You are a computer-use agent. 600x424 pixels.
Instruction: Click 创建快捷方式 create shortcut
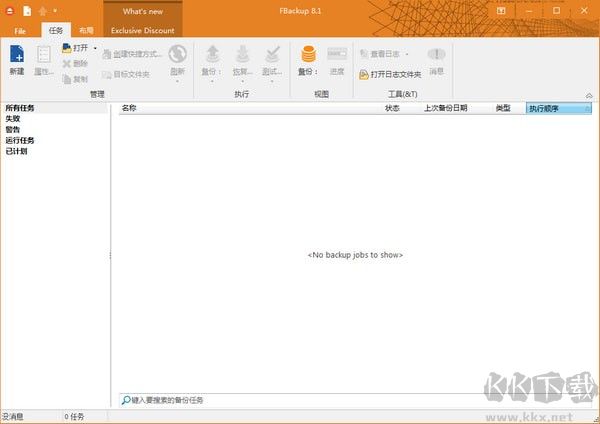pyautogui.click(x=132, y=54)
